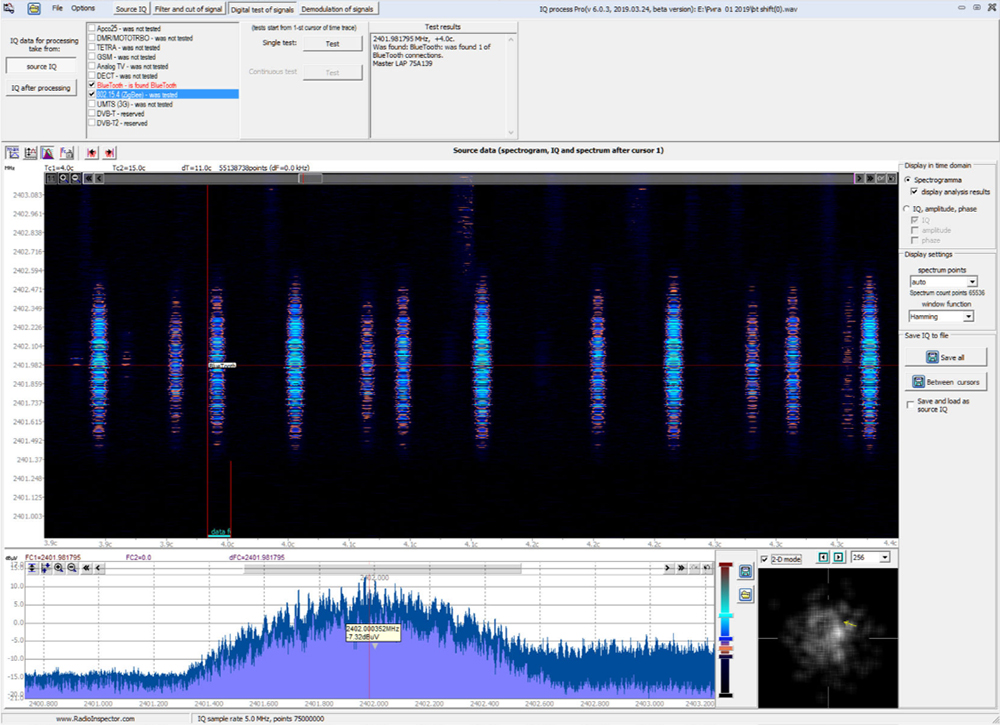Switch to Demodulation of signals tab

point(337,8)
